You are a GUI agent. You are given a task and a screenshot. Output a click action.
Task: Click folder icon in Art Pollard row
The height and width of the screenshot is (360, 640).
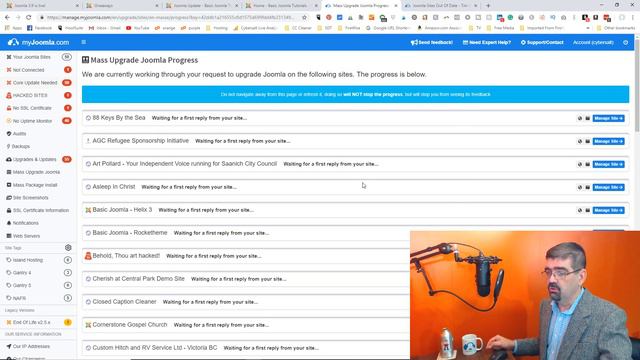[x=588, y=164]
